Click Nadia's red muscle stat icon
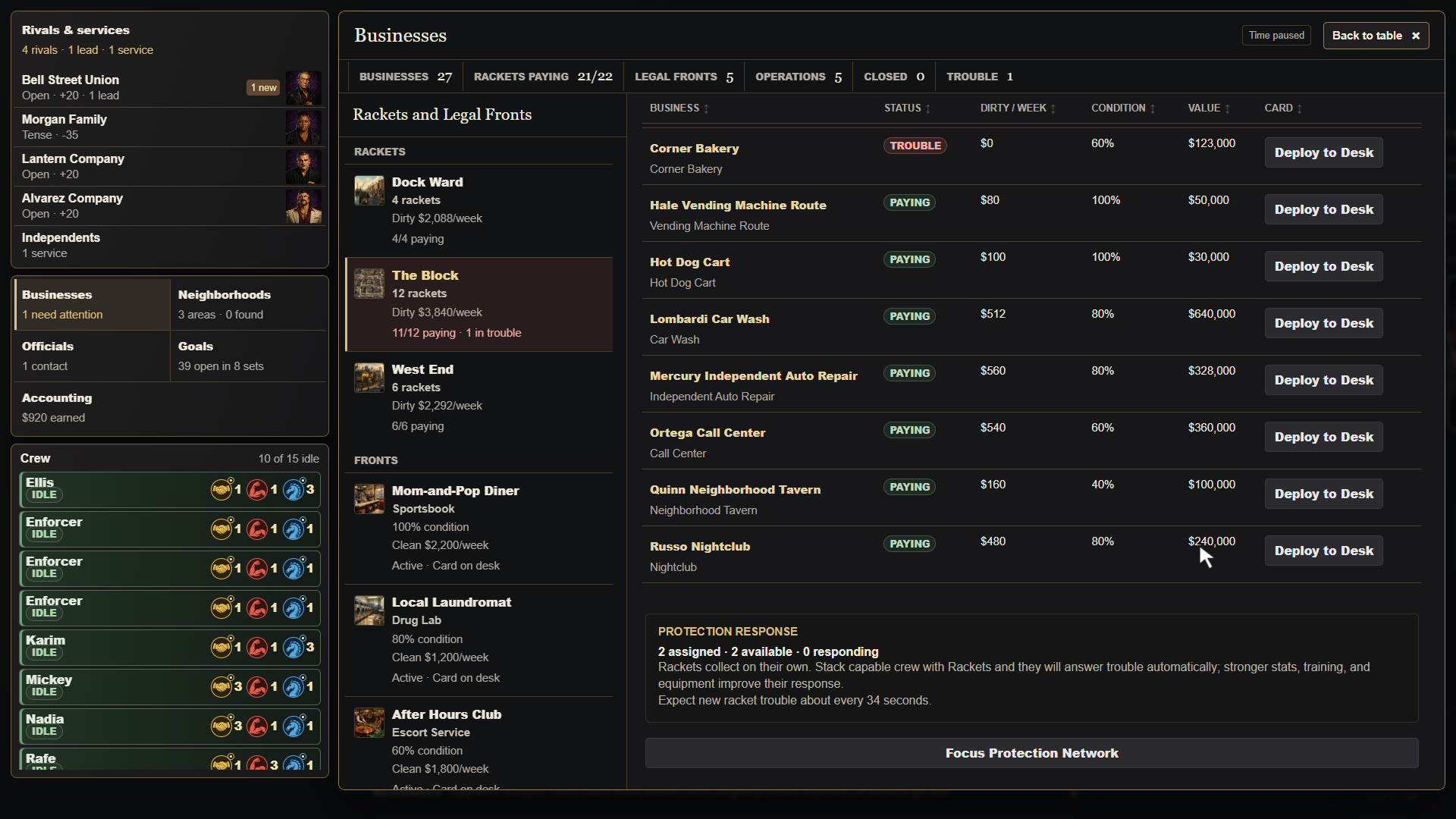Screen dimensions: 1456x819 pos(258,726)
